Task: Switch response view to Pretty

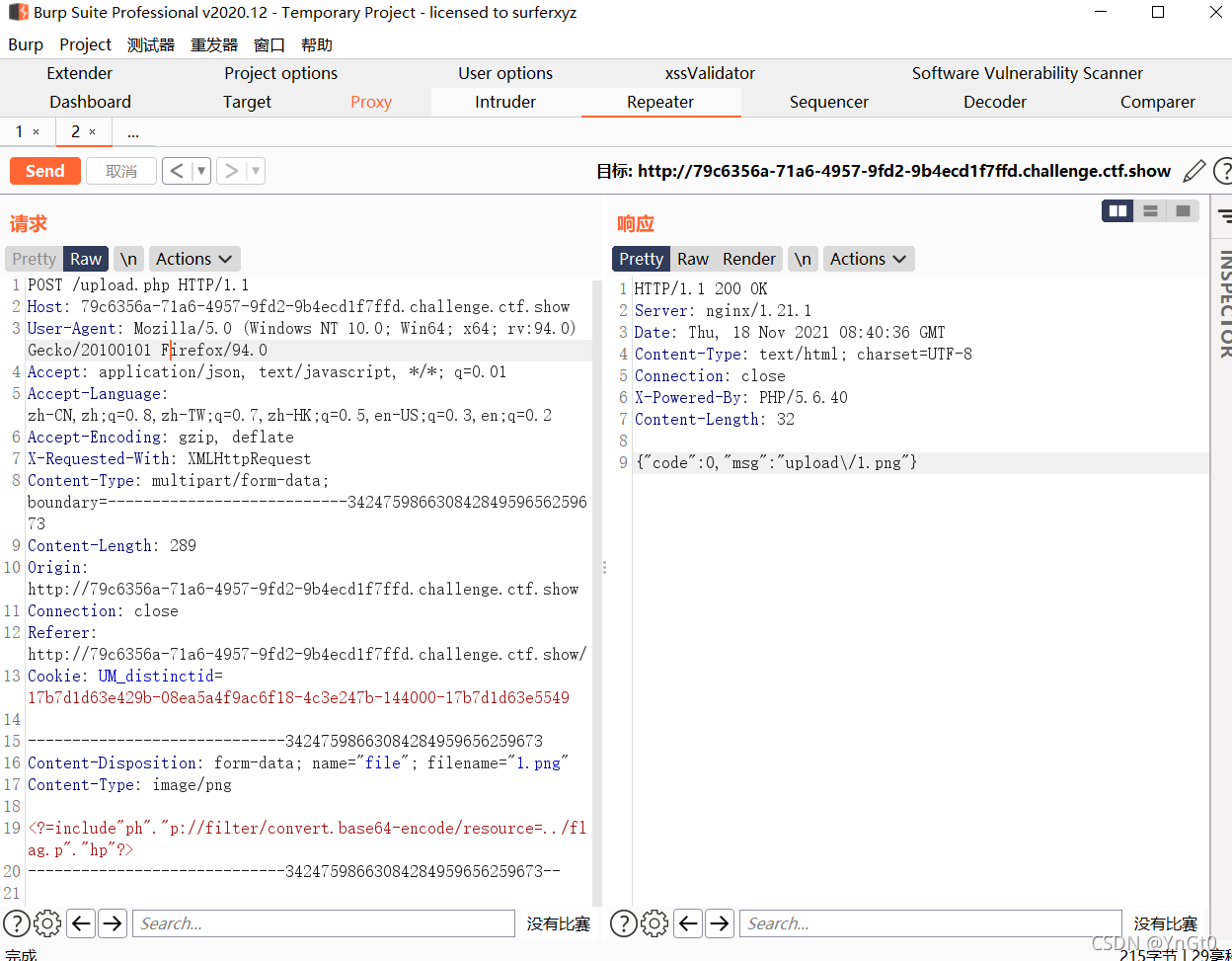Action: (642, 259)
